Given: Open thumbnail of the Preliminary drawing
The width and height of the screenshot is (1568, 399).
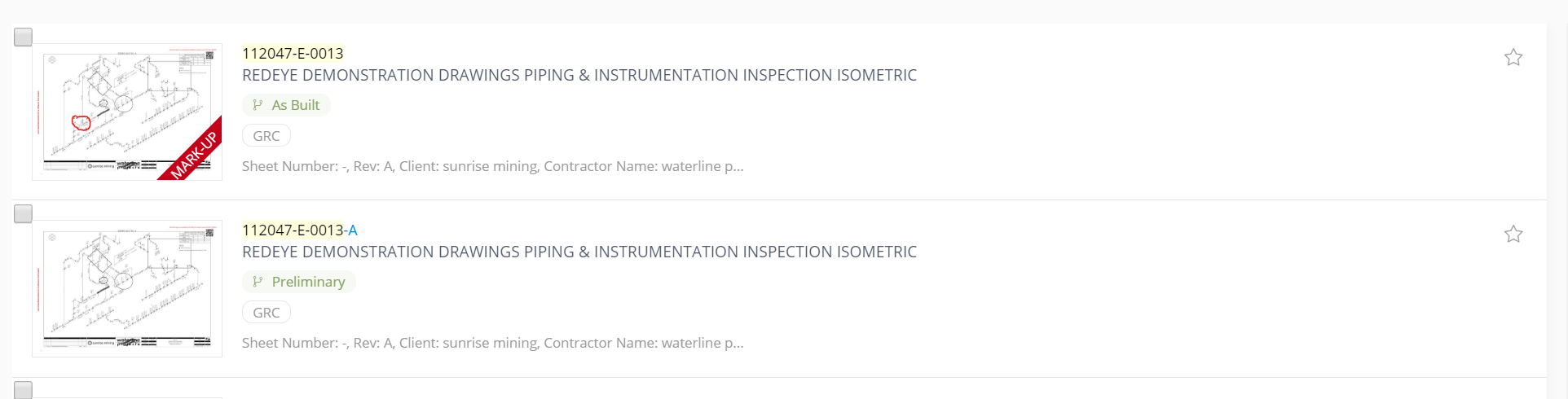Looking at the screenshot, I should (127, 288).
